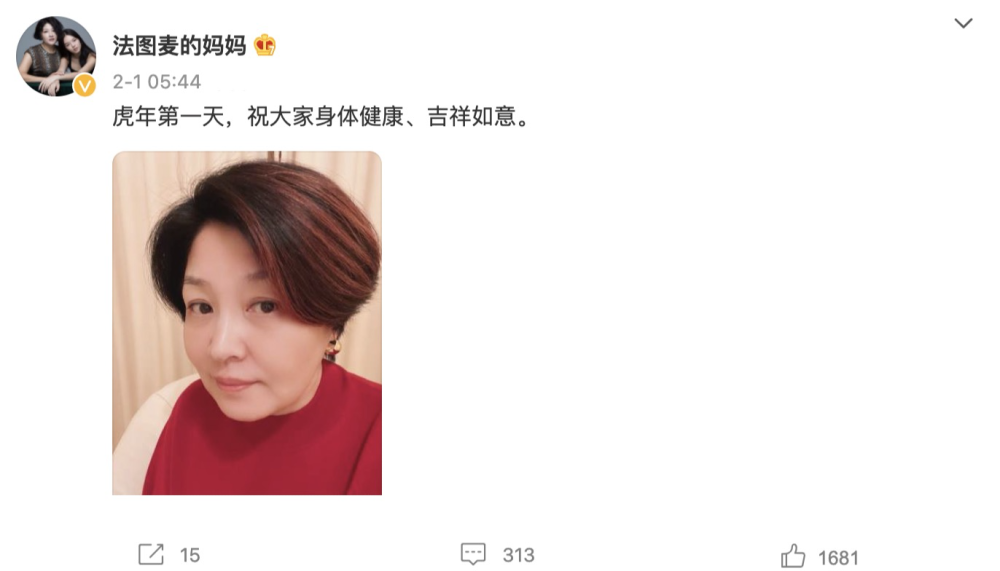The image size is (1000, 571).
Task: View the selfie photo in red sweater
Action: coord(247,323)
